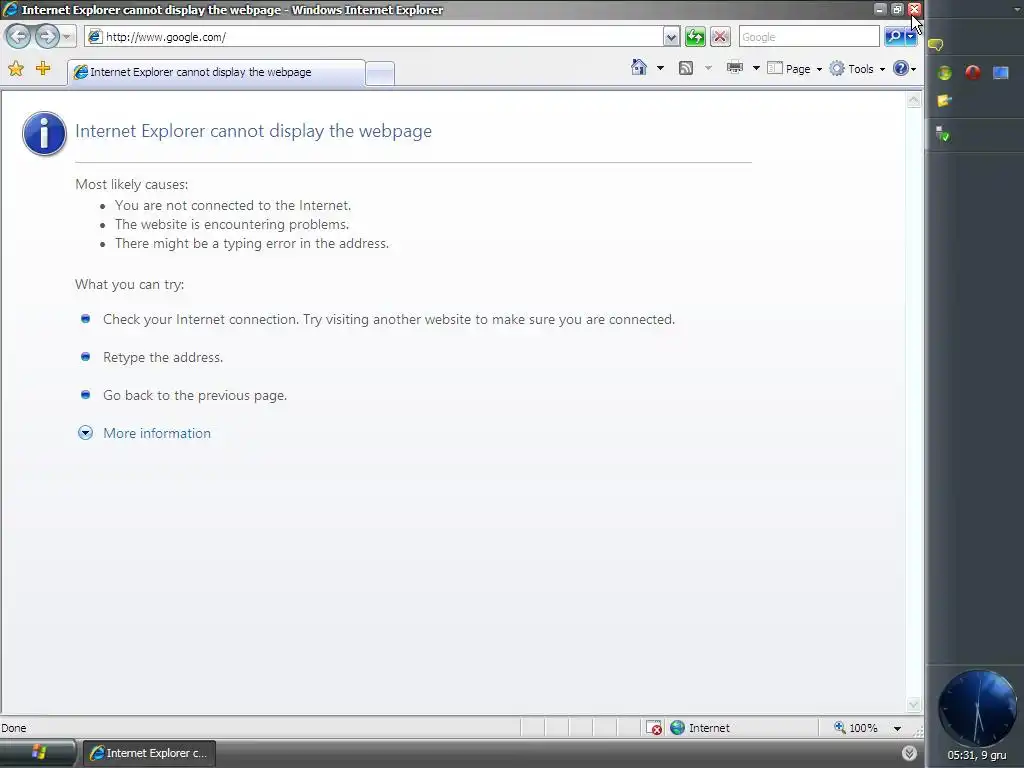Expand the Home button dropdown arrow
The width and height of the screenshot is (1024, 768).
pos(660,68)
